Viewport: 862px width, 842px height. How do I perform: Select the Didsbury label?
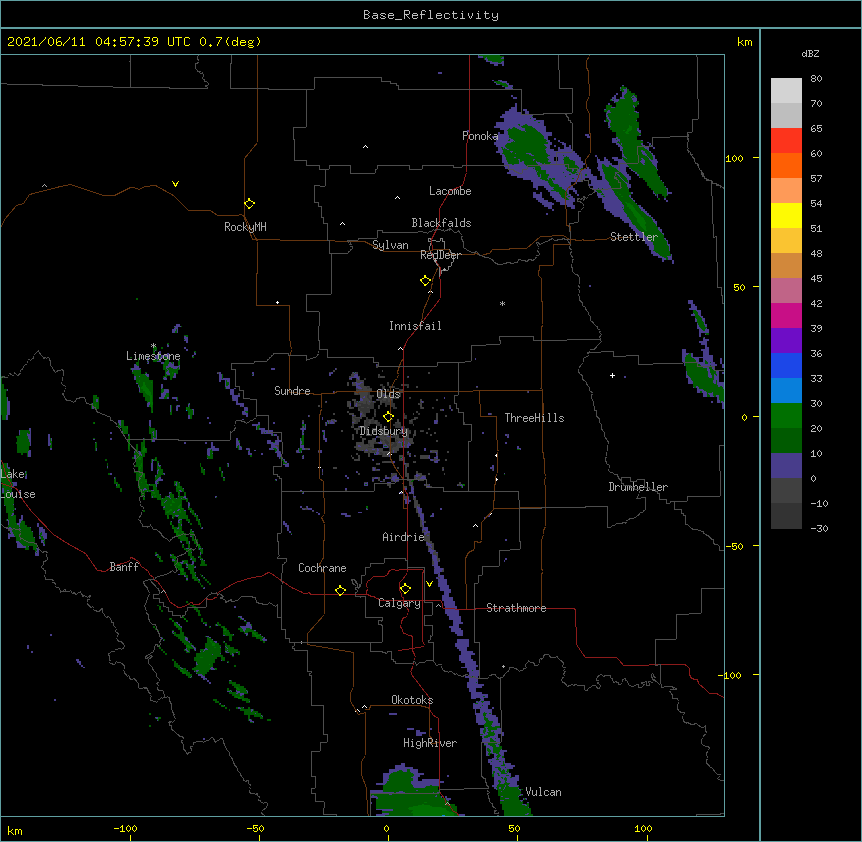tap(384, 431)
